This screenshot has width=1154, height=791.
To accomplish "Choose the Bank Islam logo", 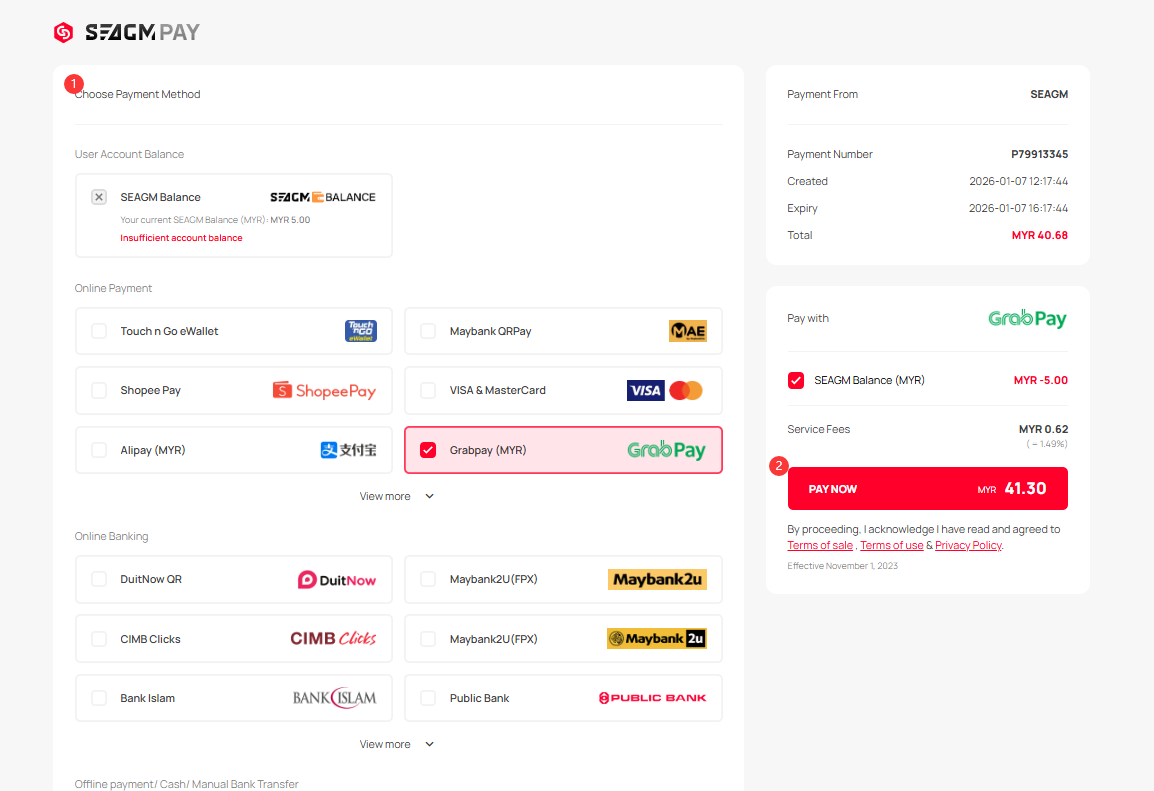I will tap(334, 698).
